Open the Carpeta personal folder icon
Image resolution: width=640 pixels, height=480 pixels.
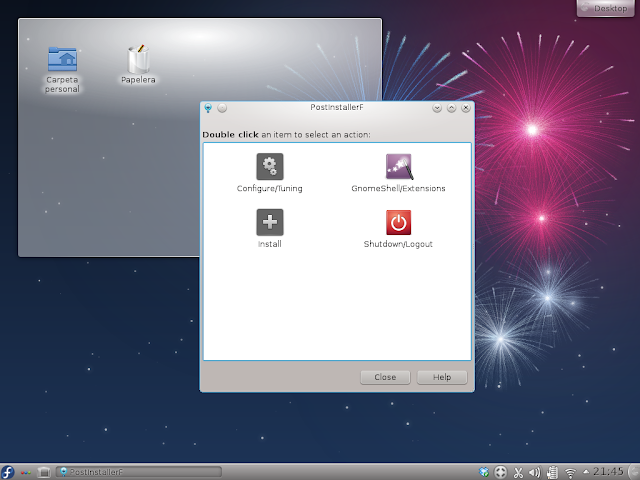coord(62,59)
